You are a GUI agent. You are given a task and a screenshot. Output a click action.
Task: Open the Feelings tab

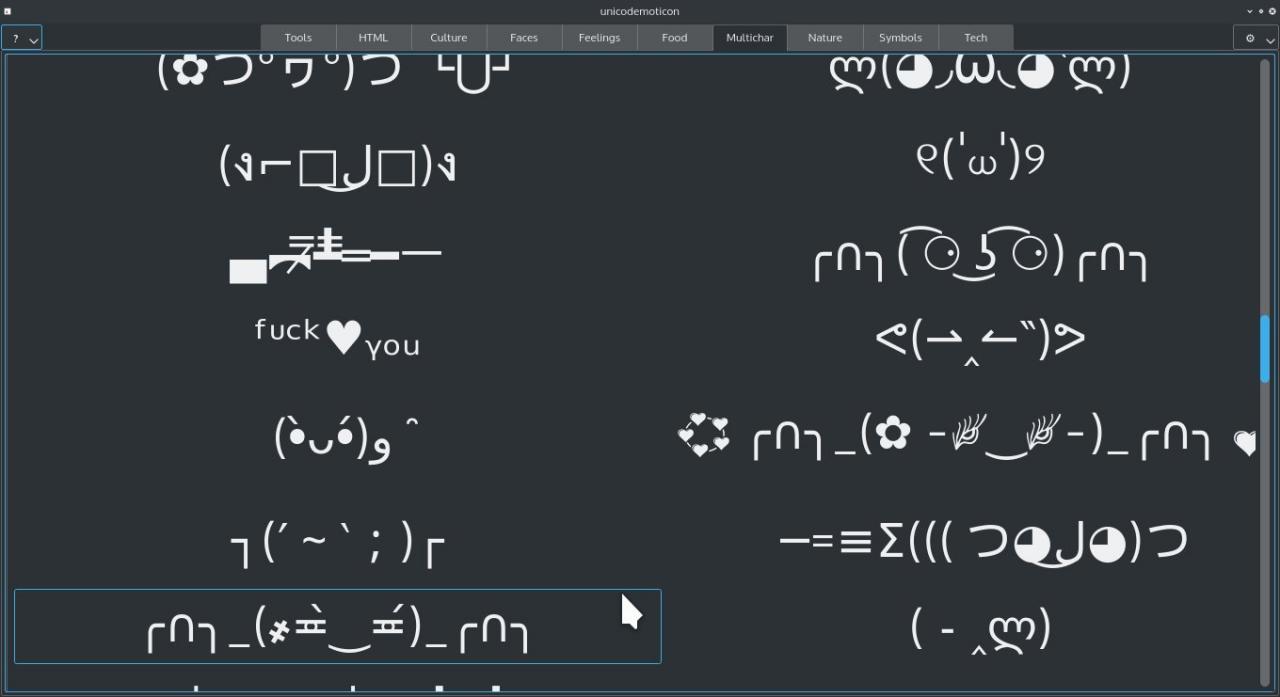pos(599,38)
